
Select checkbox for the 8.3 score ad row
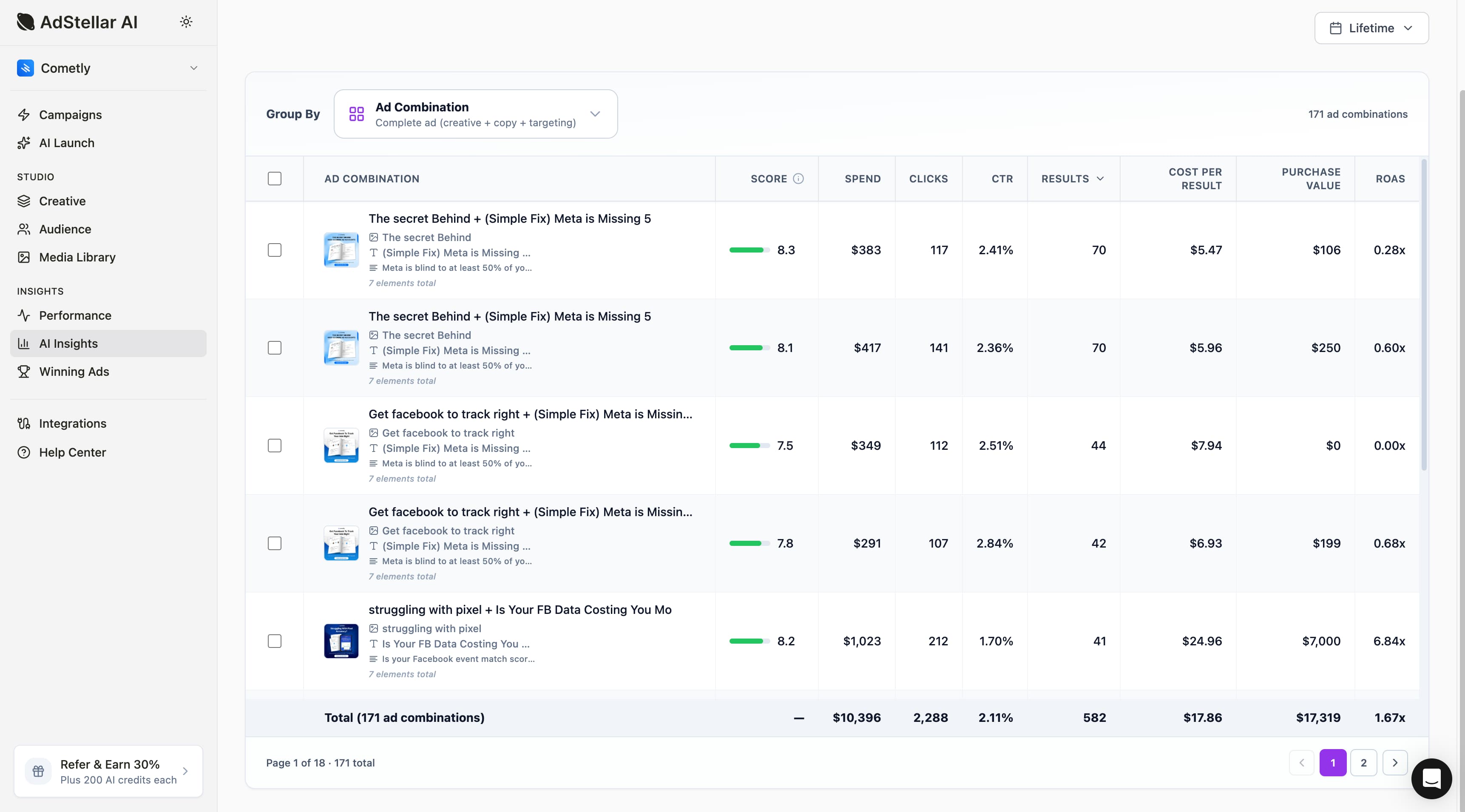point(275,250)
